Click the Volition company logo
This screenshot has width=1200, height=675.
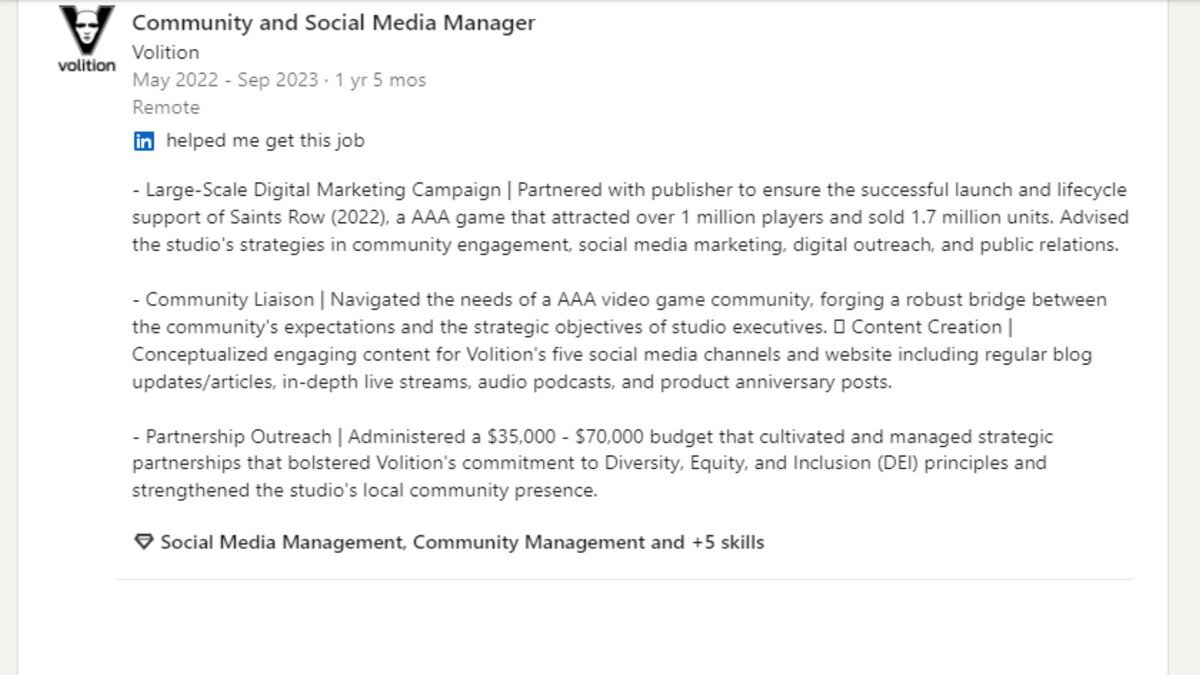[x=86, y=40]
